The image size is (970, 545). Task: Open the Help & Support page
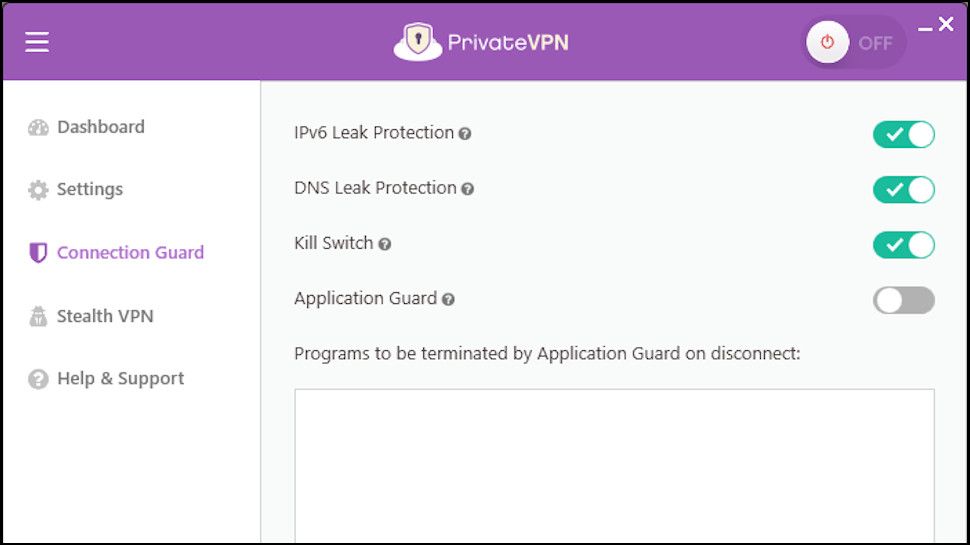[x=120, y=378]
